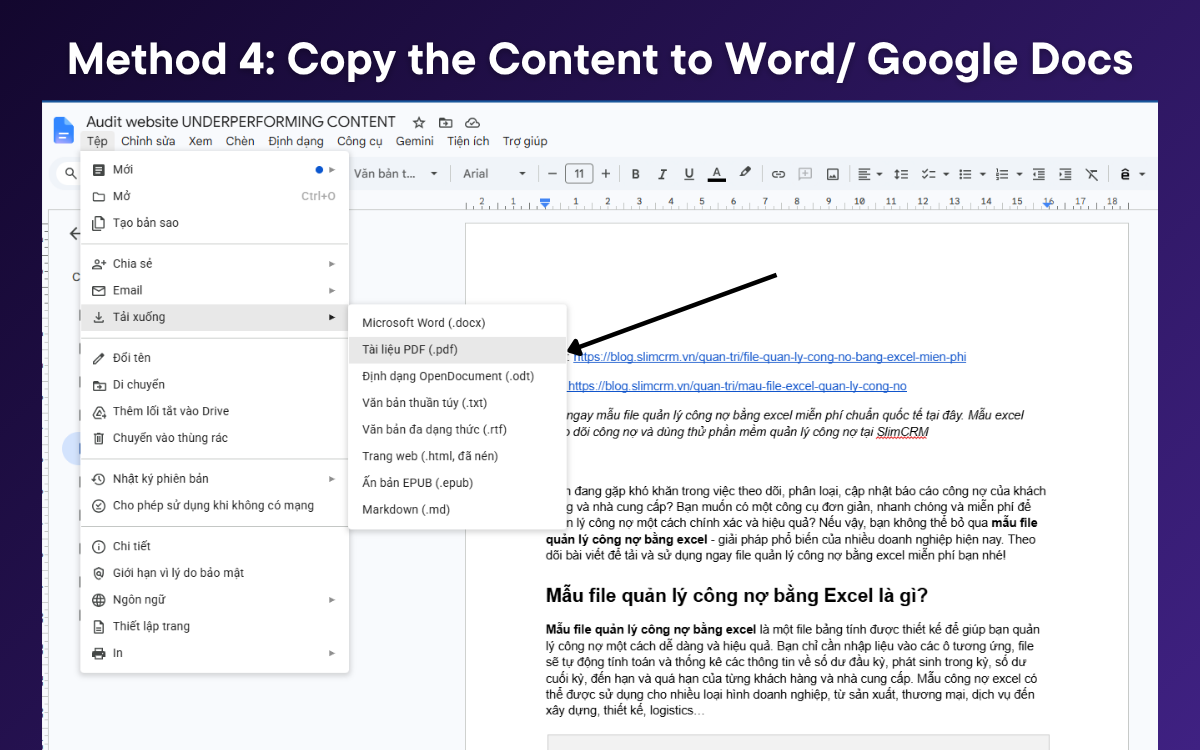Click the Google Docs home logo
Screen dimensions: 1200x750
pyautogui.click(x=63, y=130)
